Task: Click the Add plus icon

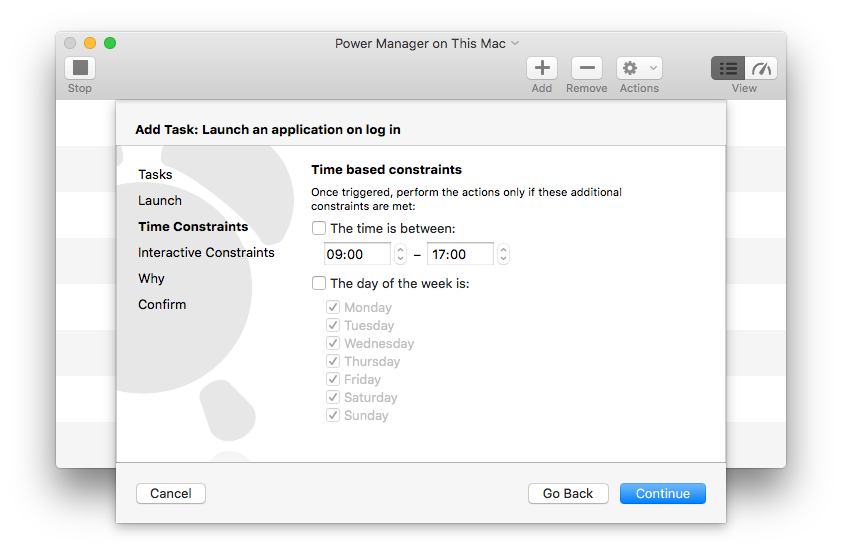Action: 541,68
